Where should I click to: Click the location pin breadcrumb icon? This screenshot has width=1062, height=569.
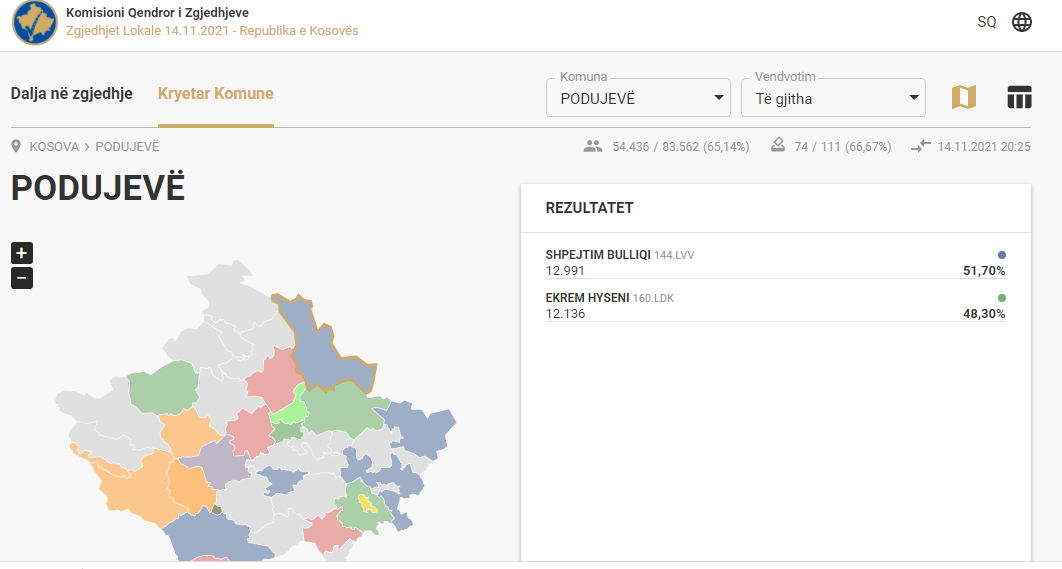click(x=16, y=146)
